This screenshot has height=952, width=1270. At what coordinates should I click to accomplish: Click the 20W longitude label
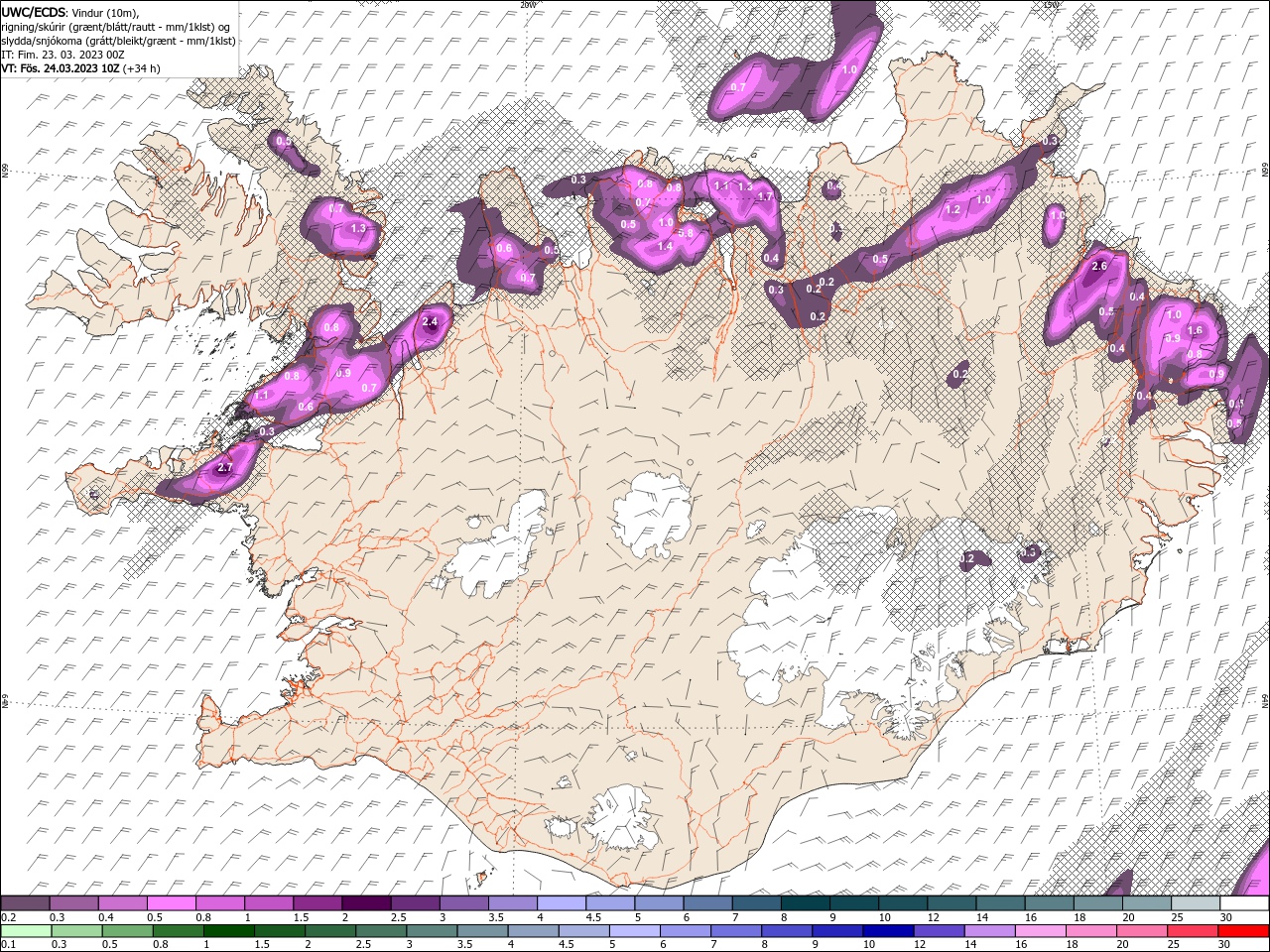[x=528, y=4]
